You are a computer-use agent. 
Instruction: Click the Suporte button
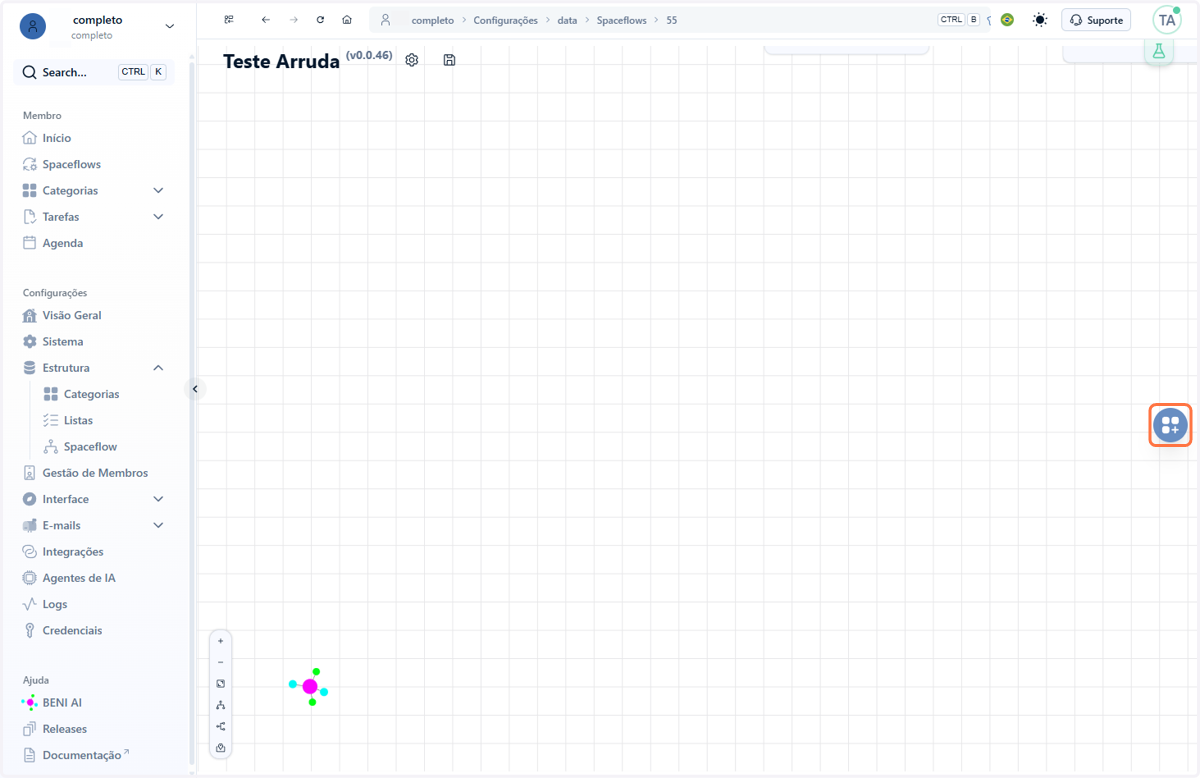click(1096, 20)
